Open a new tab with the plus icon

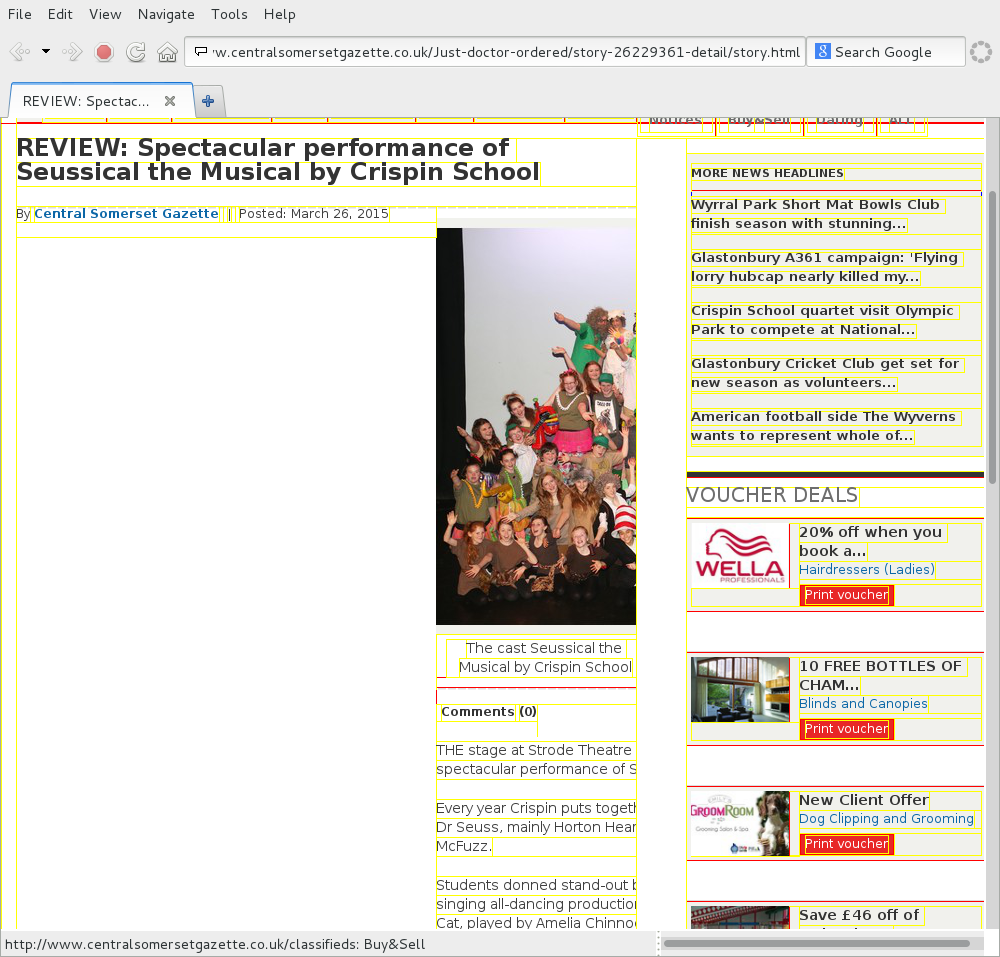(x=208, y=101)
